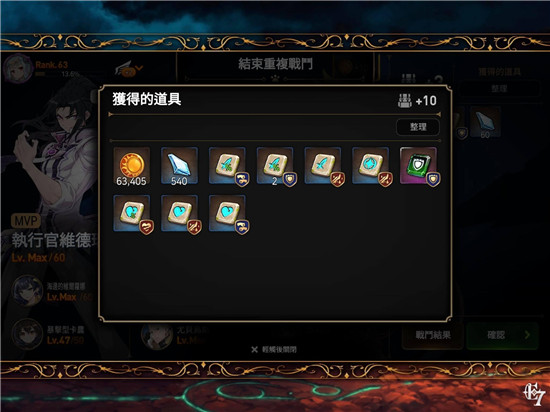Select the heart rune with red sword badge

coord(179,214)
